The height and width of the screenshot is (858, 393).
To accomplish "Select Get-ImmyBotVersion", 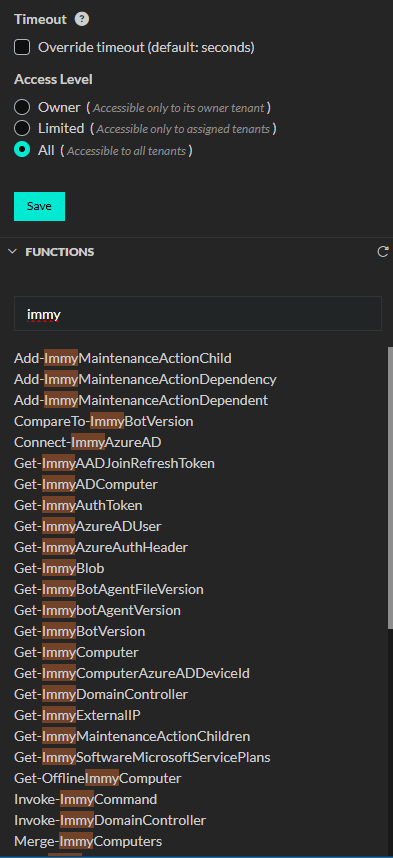I will [x=79, y=631].
